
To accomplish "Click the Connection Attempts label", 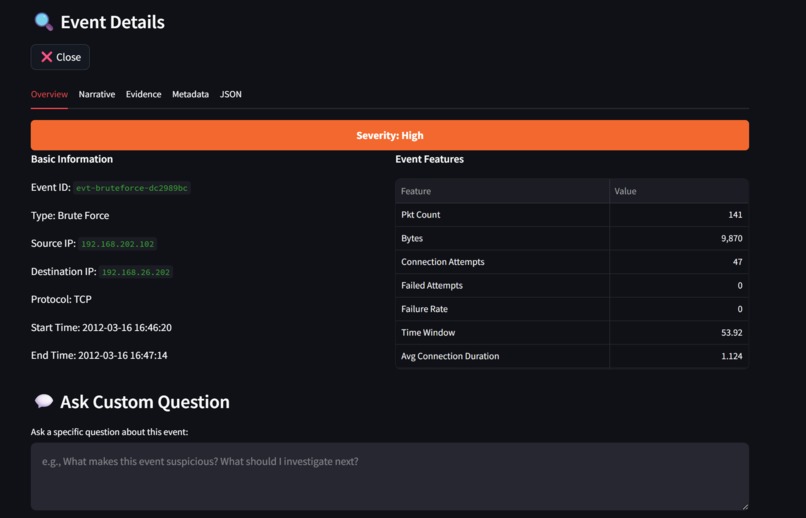I will (x=443, y=262).
